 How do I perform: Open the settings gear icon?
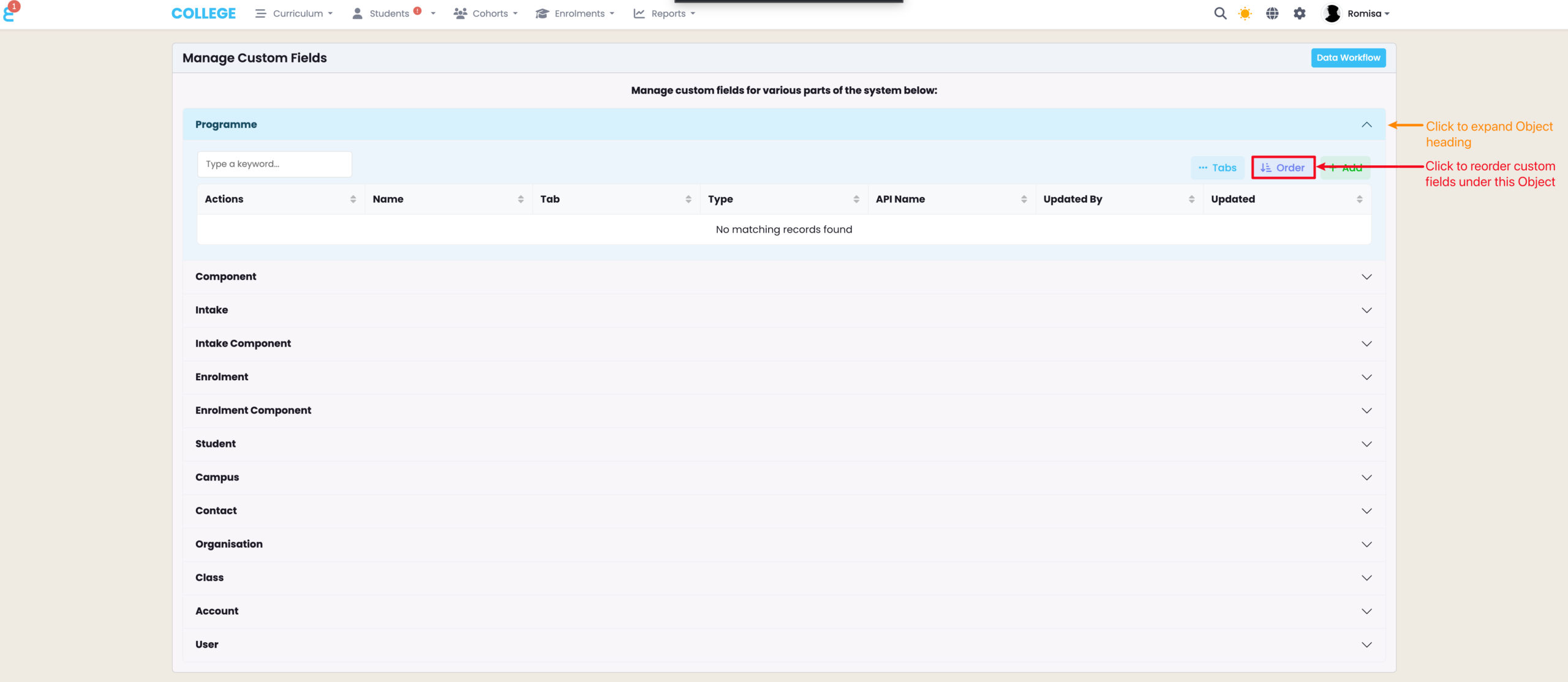point(1299,13)
